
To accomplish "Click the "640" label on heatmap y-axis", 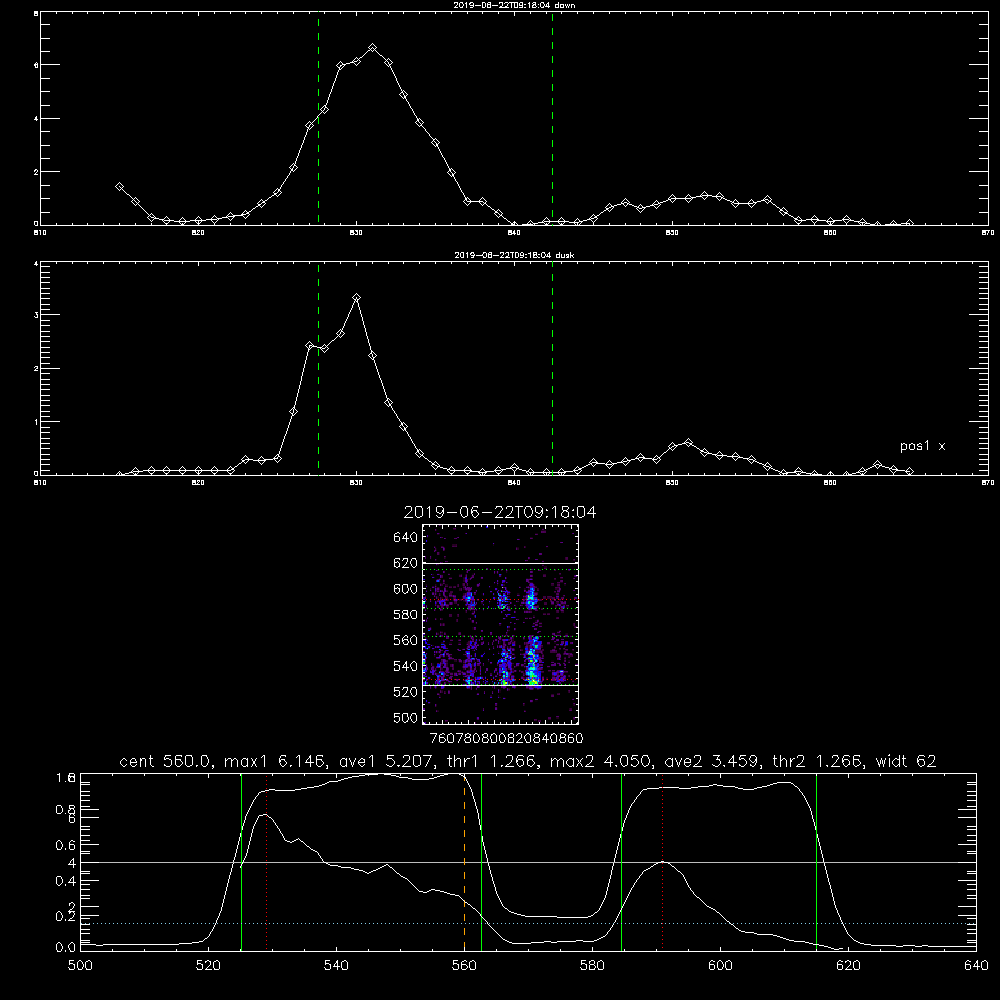I will (x=406, y=537).
